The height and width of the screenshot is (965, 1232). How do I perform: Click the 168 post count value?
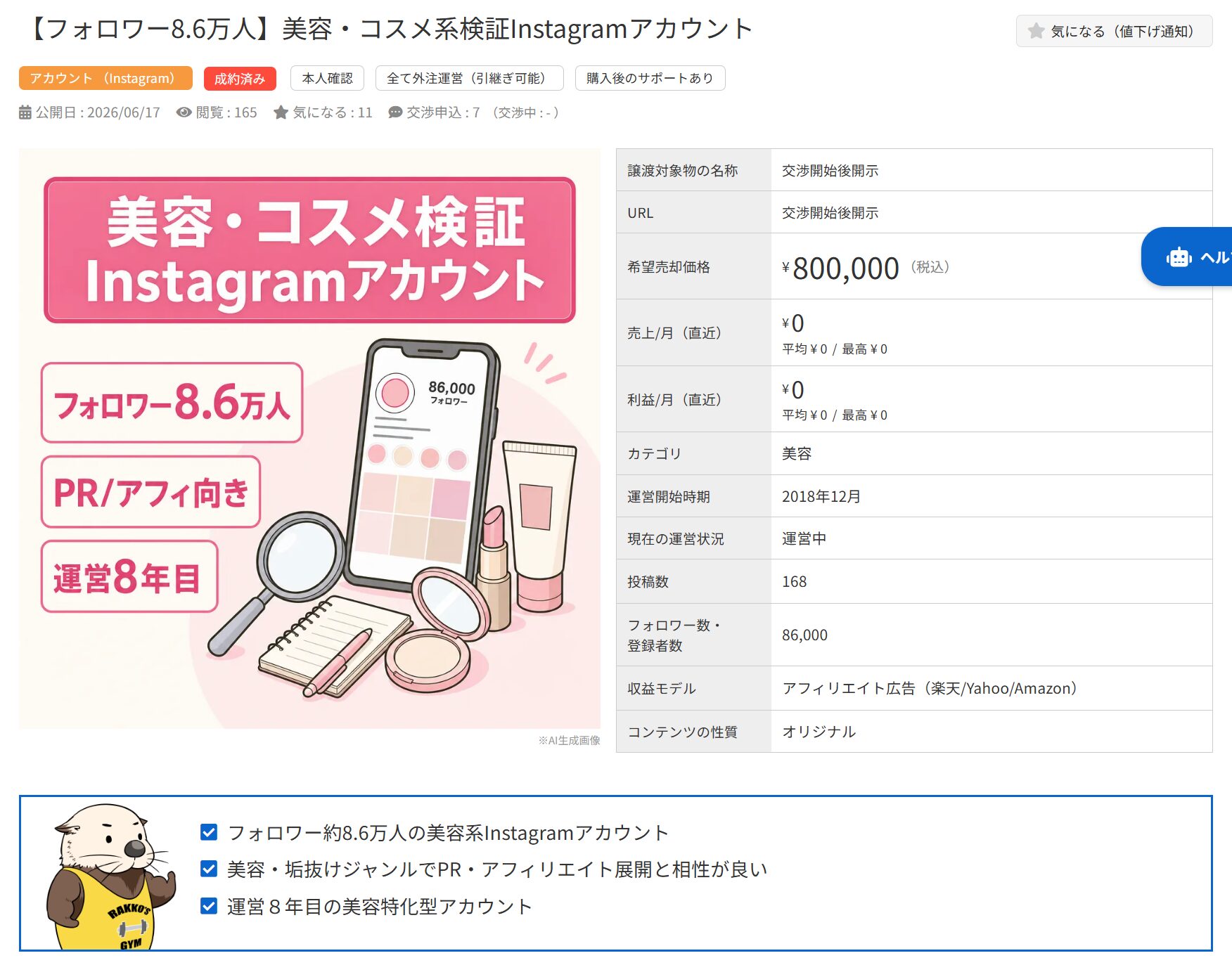(x=795, y=582)
